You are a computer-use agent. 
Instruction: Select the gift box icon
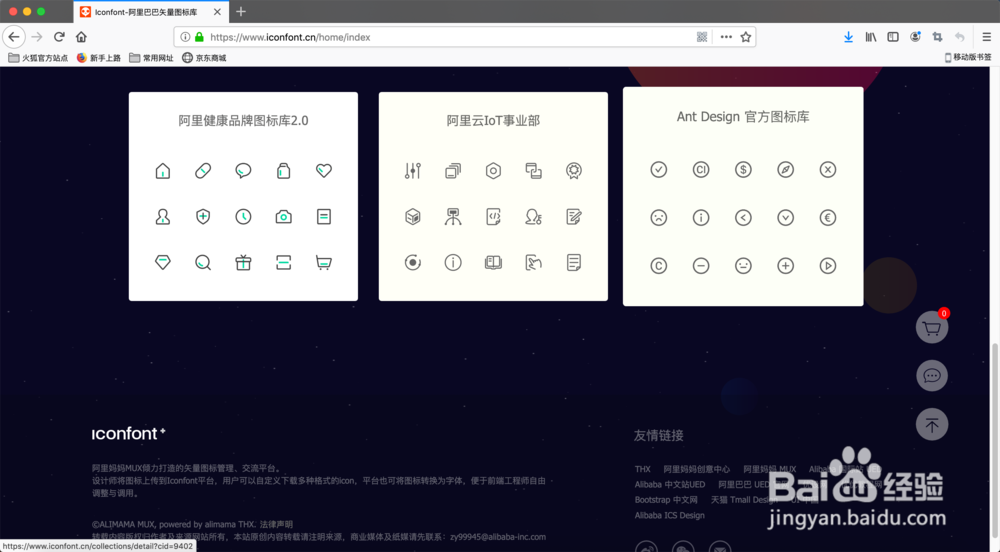[x=243, y=263]
